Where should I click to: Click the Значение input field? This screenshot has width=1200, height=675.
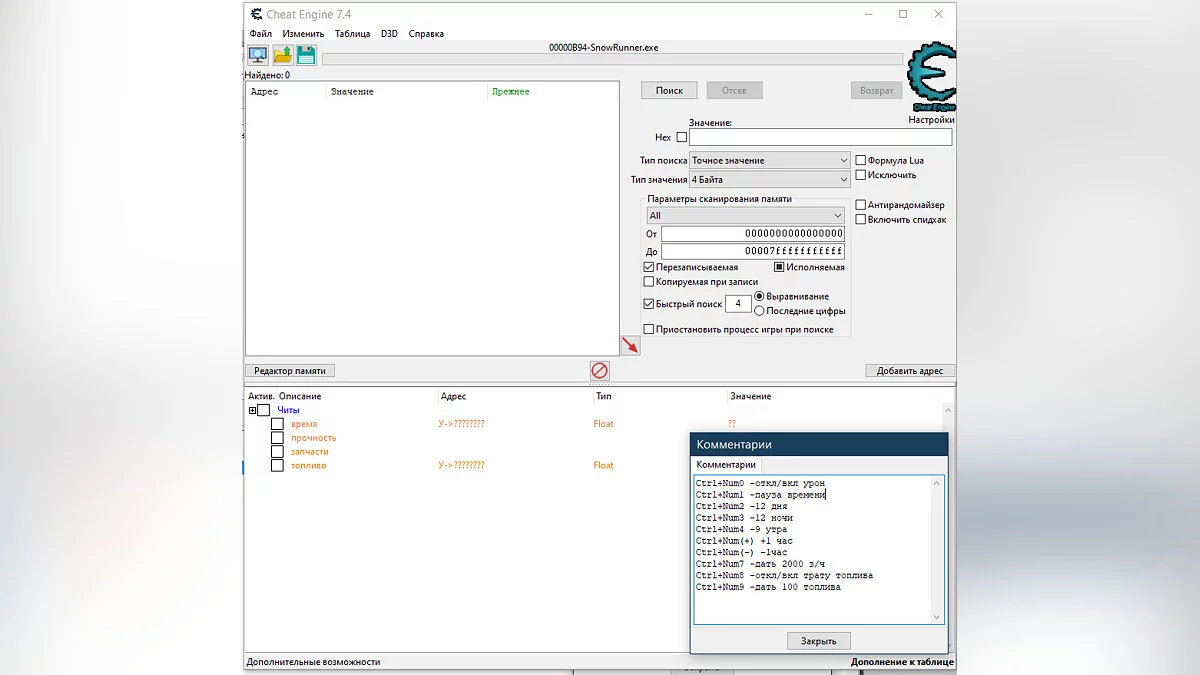[820, 138]
